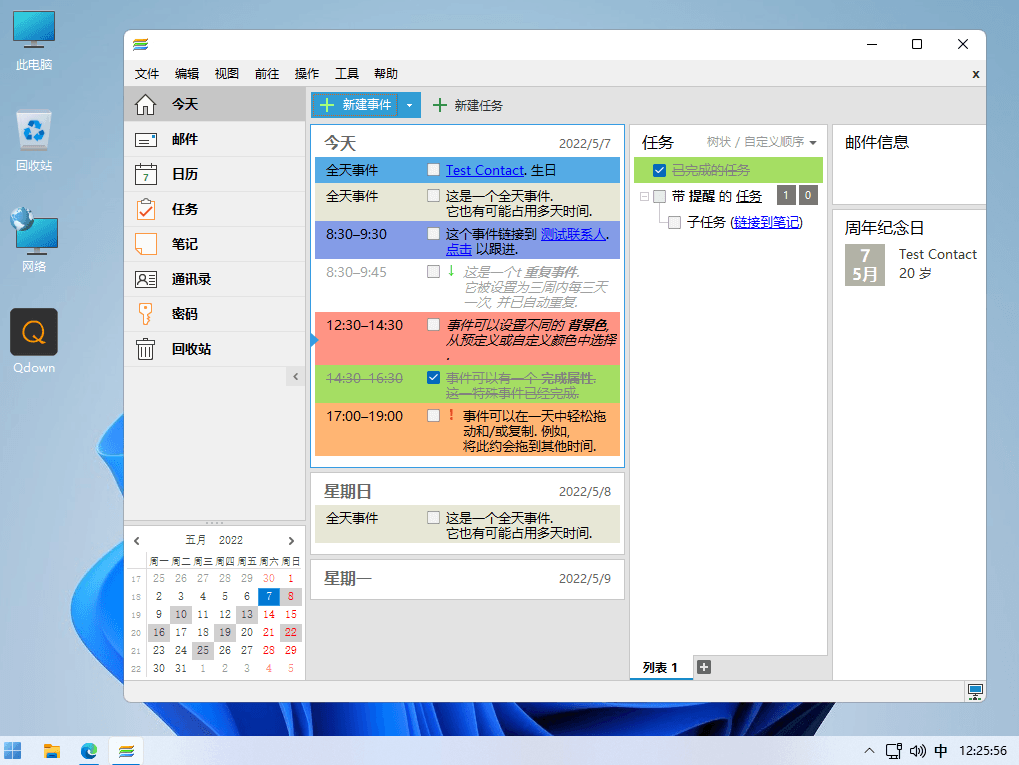The width and height of the screenshot is (1019, 765).
Task: Click the 新建任务 button
Action: [468, 105]
